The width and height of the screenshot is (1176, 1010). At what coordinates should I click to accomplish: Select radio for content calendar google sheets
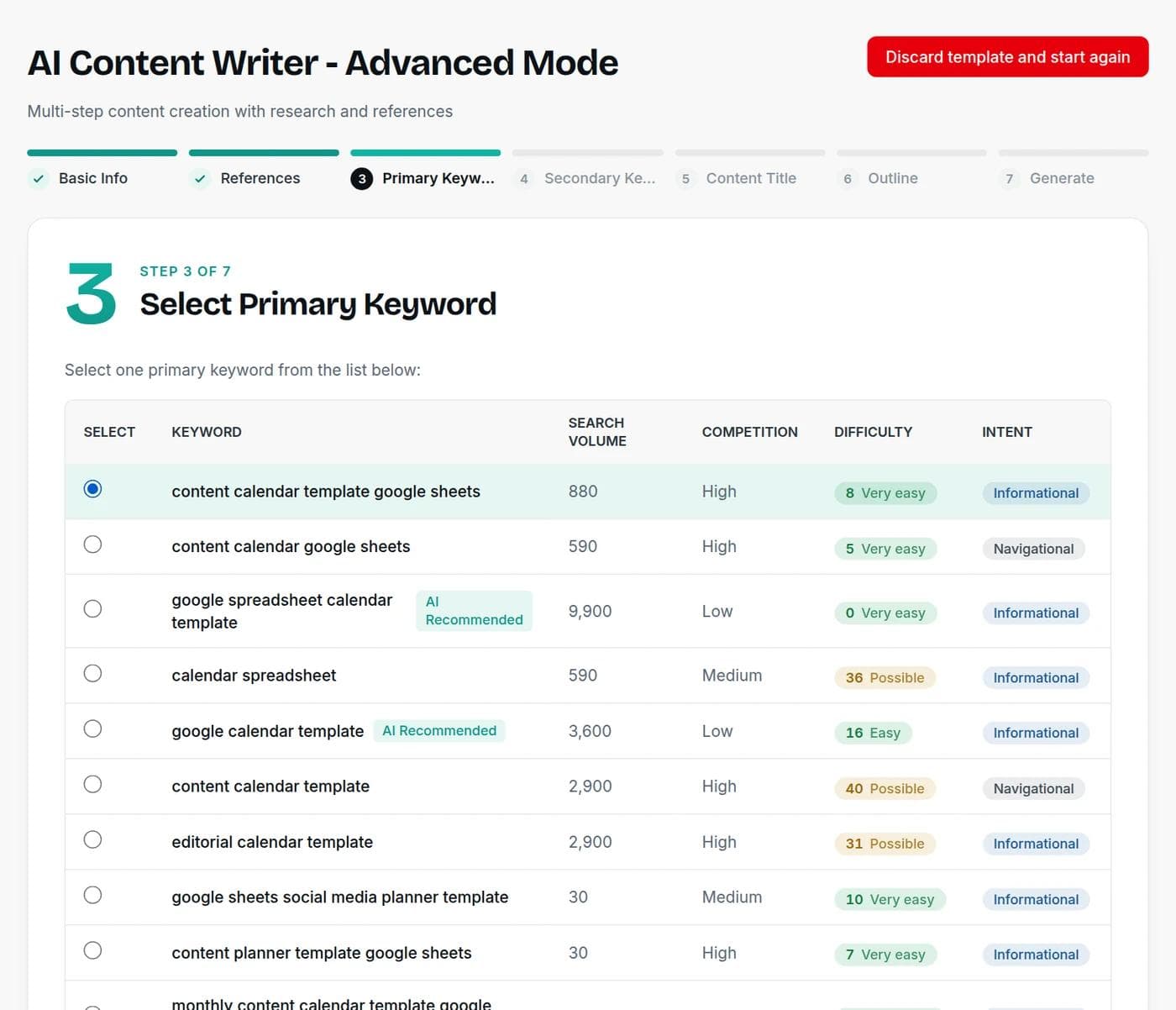tap(93, 544)
